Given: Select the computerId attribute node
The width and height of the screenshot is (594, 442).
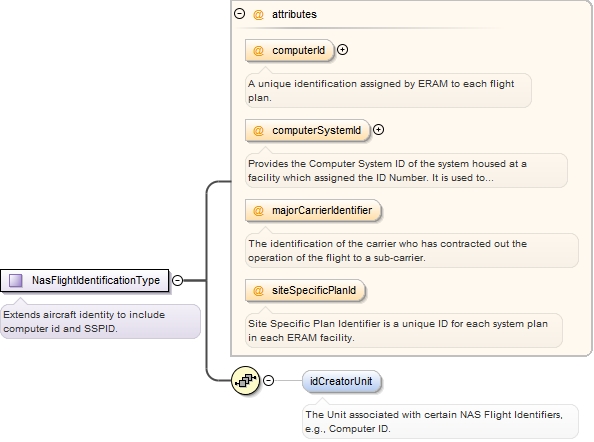Looking at the screenshot, I should (290, 50).
